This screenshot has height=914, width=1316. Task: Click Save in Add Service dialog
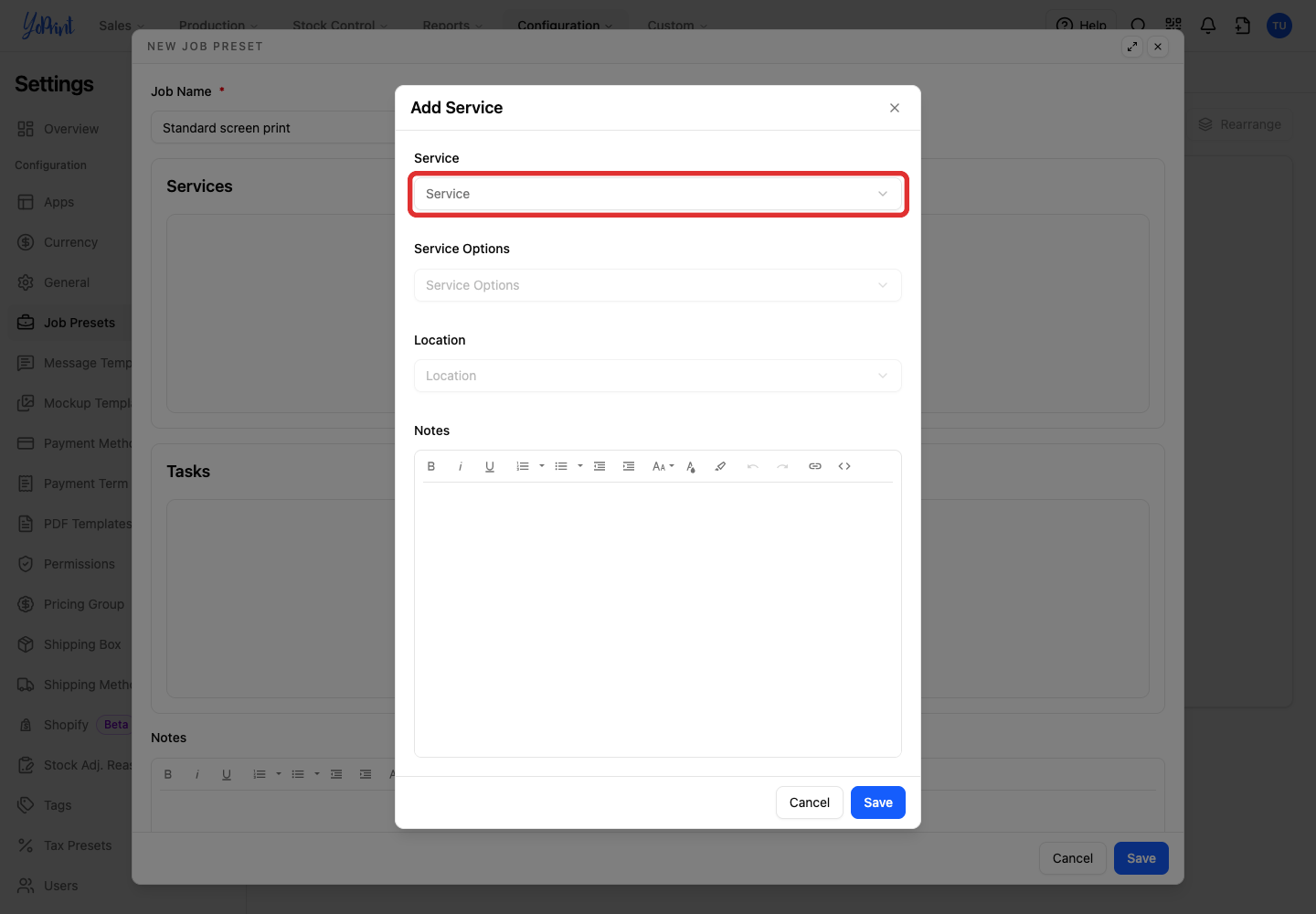(878, 802)
